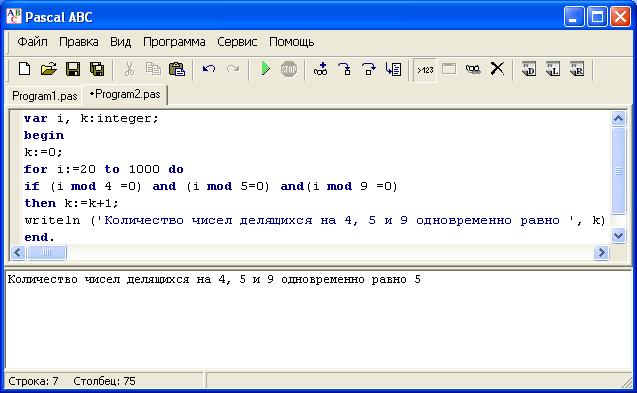Create a new file with the blank page icon
The height and width of the screenshot is (393, 637).
[24, 69]
